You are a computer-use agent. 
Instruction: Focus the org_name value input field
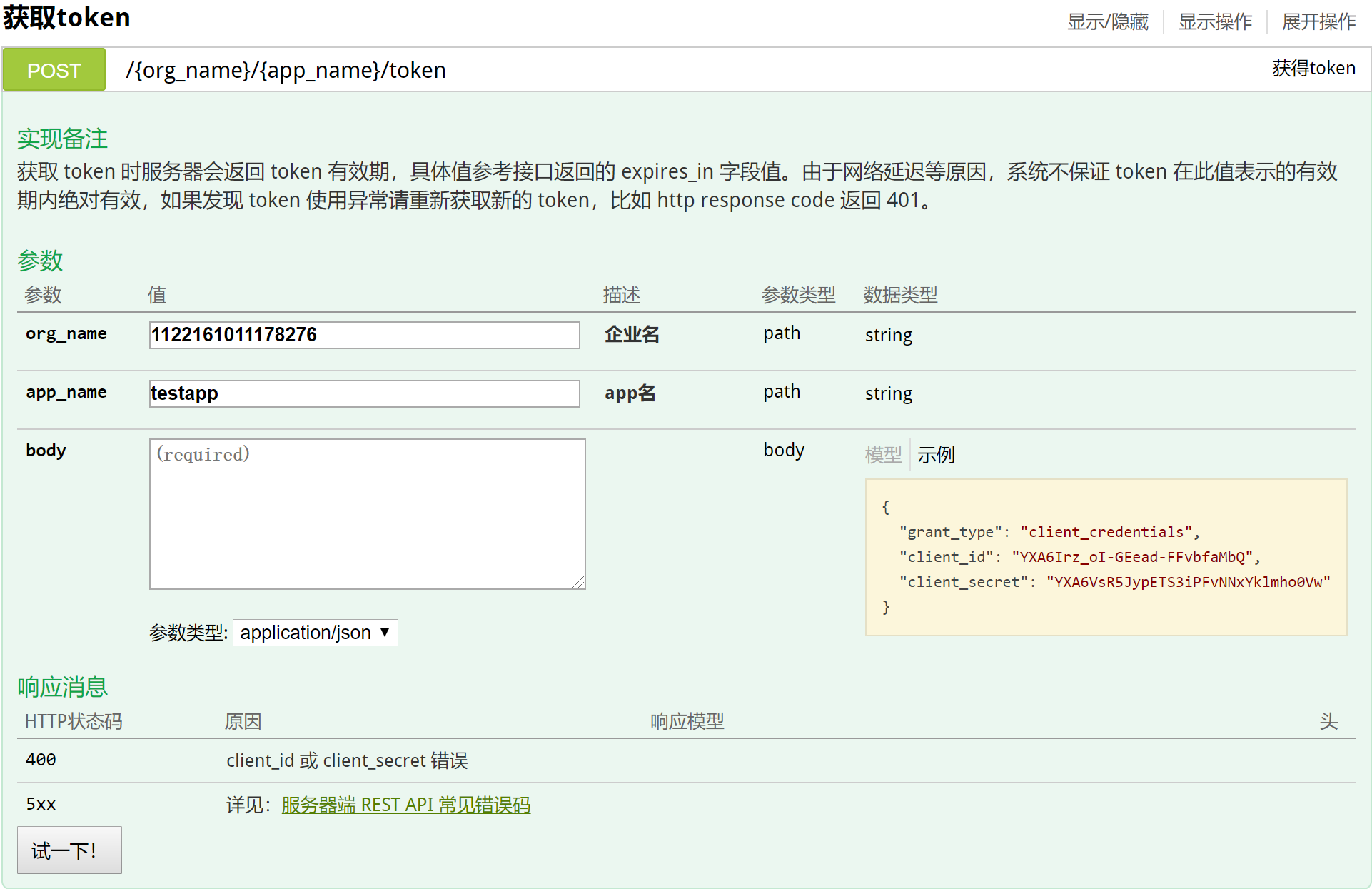[364, 335]
